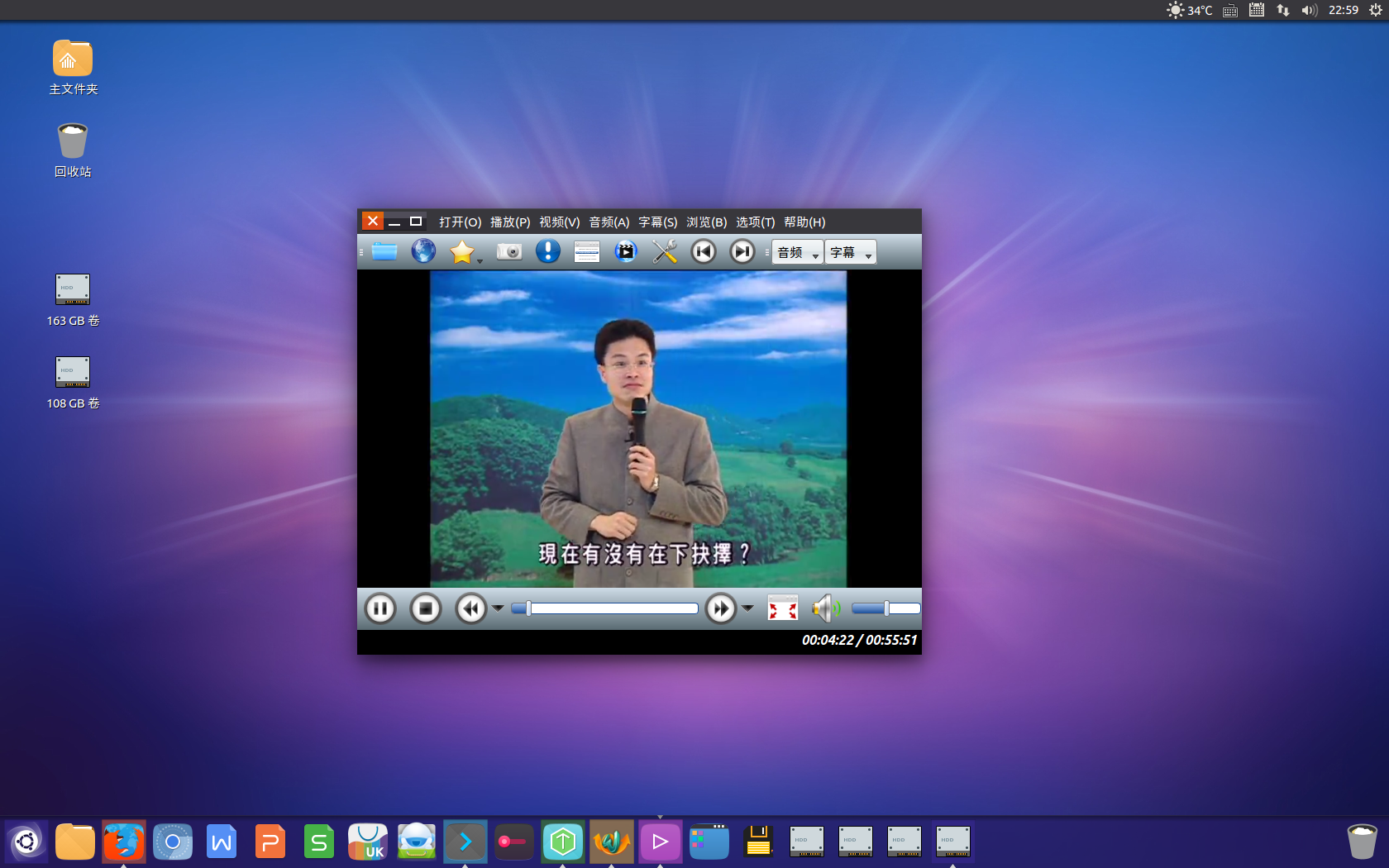Open the trash bin in the dock
This screenshot has height=868, width=1389.
[x=1362, y=842]
